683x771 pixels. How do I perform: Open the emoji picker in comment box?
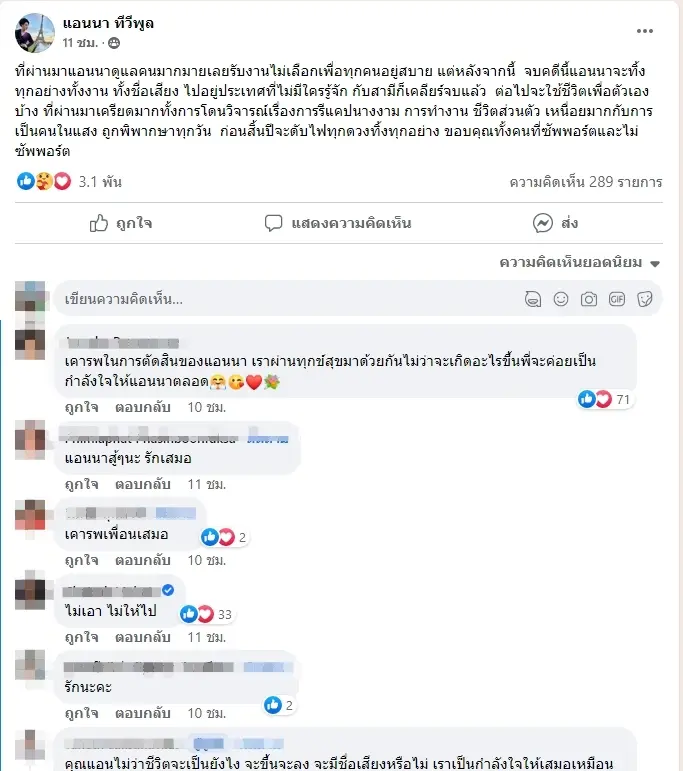561,299
